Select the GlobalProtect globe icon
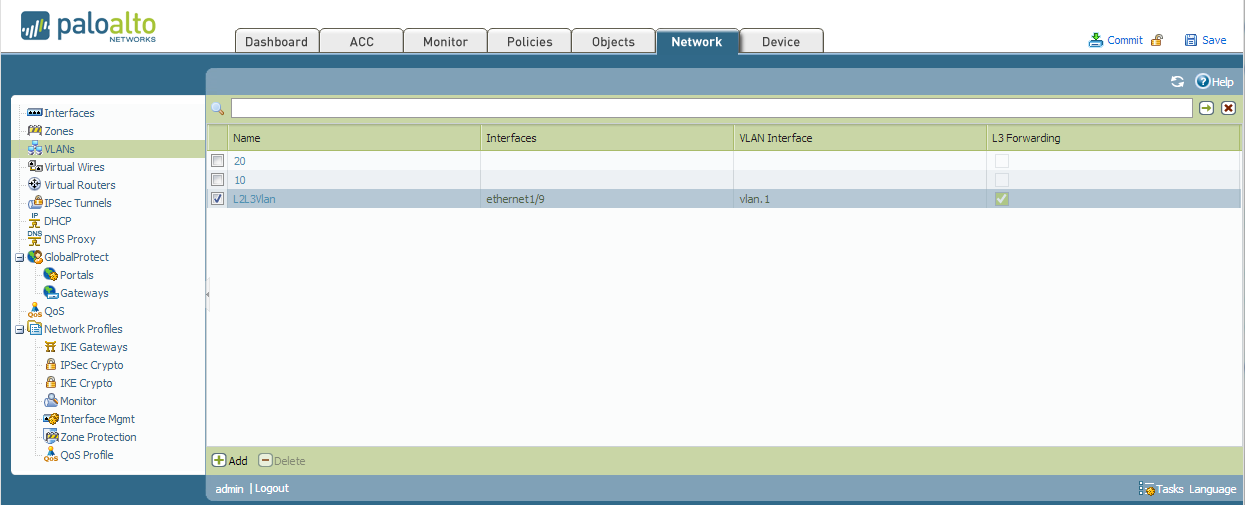The width and height of the screenshot is (1245, 505). [x=35, y=257]
